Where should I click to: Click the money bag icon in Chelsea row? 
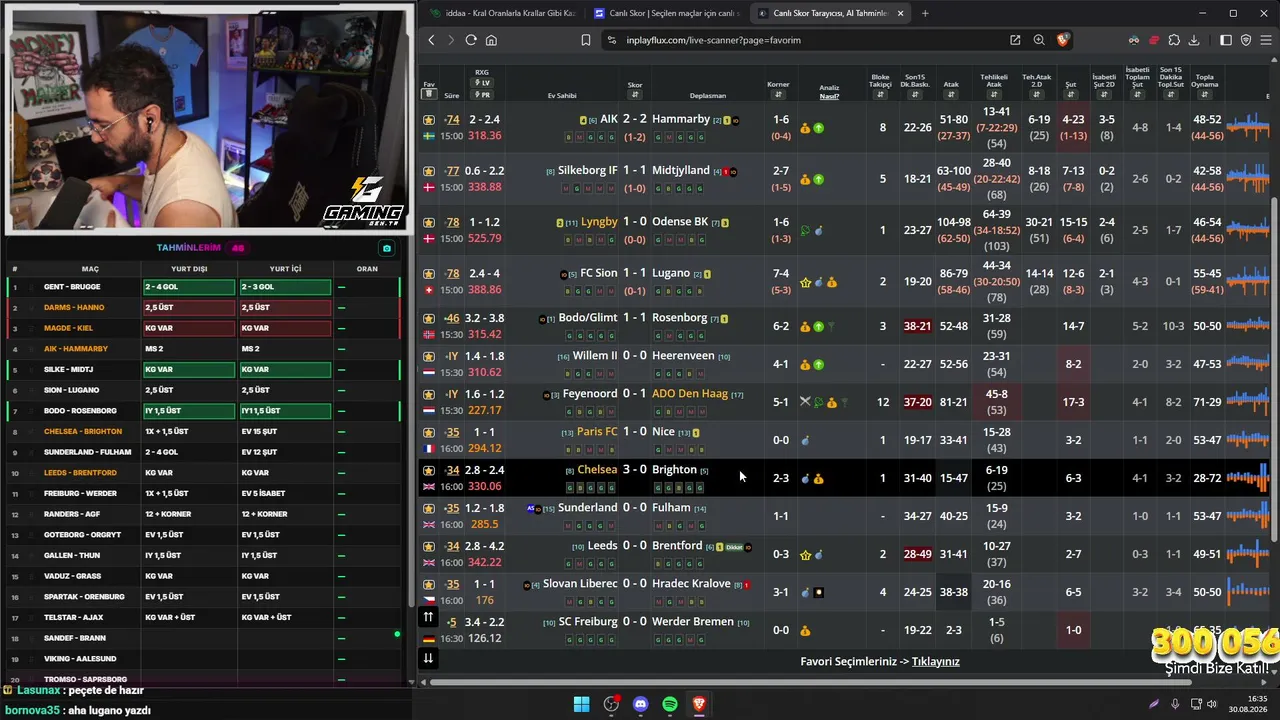(818, 478)
